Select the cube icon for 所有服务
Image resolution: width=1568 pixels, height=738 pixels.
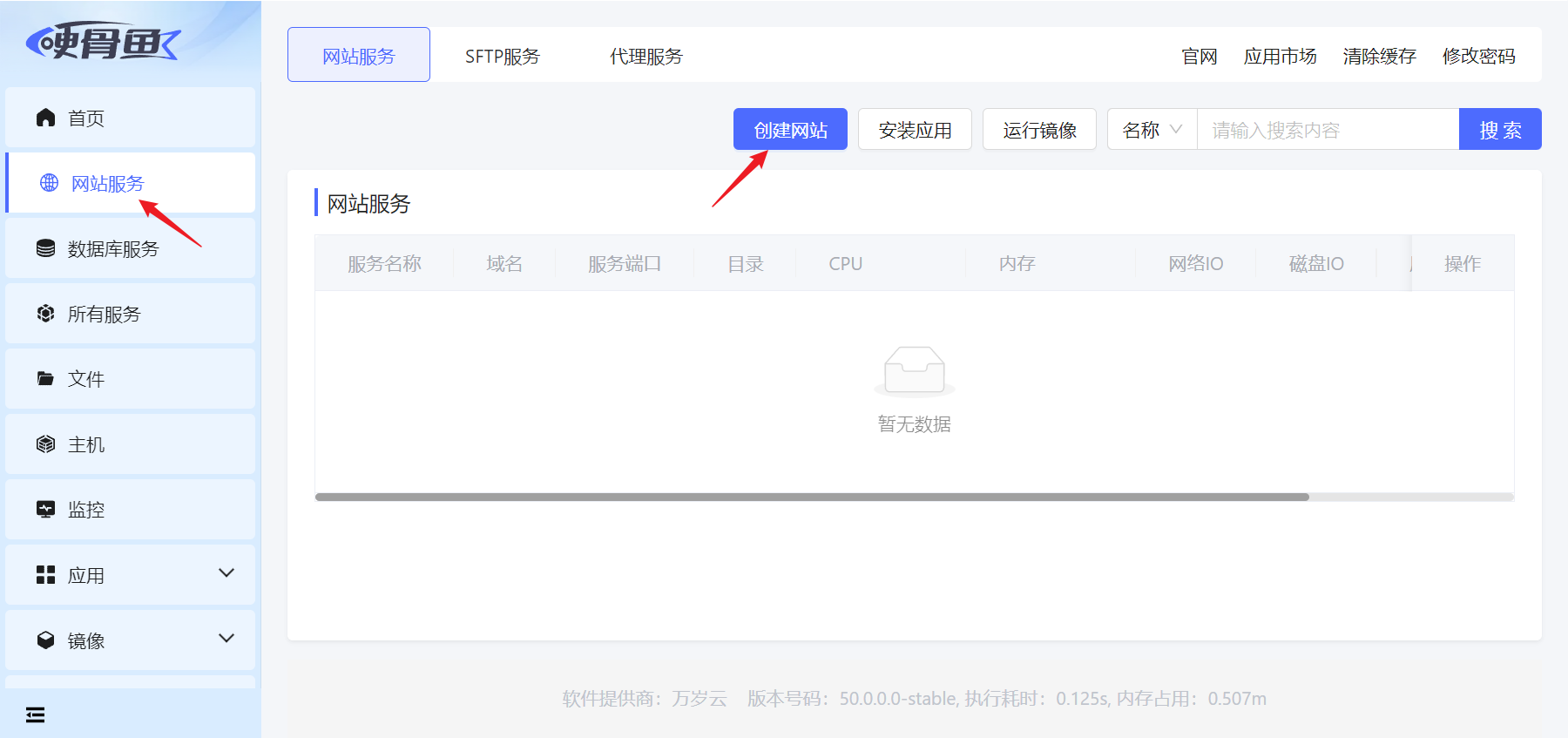46,314
